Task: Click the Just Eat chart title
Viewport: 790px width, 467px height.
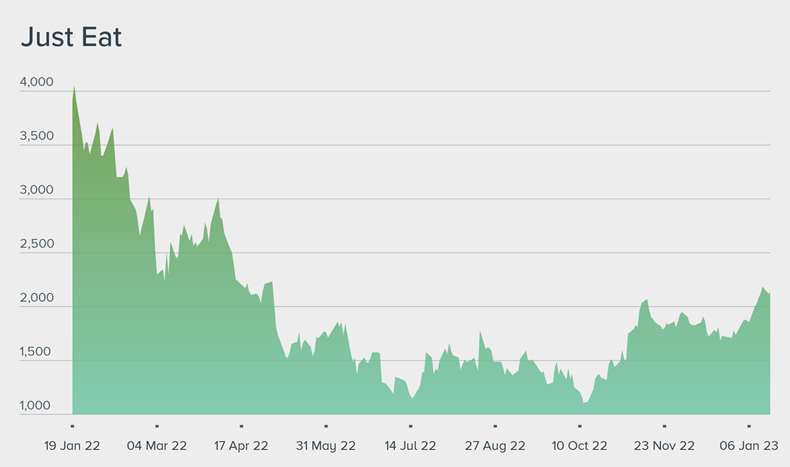Action: pos(71,38)
